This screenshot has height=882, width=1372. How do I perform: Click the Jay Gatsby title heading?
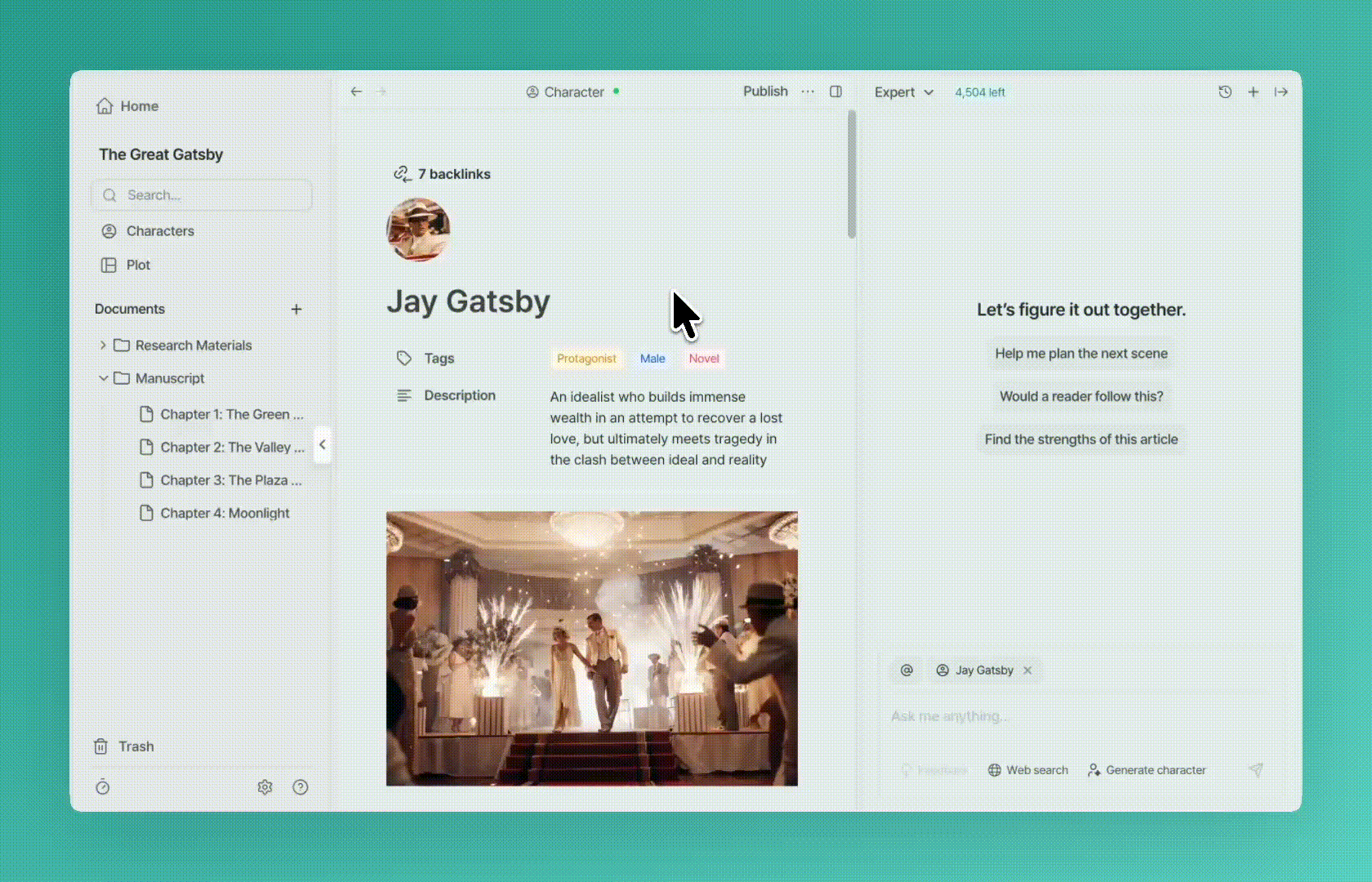point(468,301)
